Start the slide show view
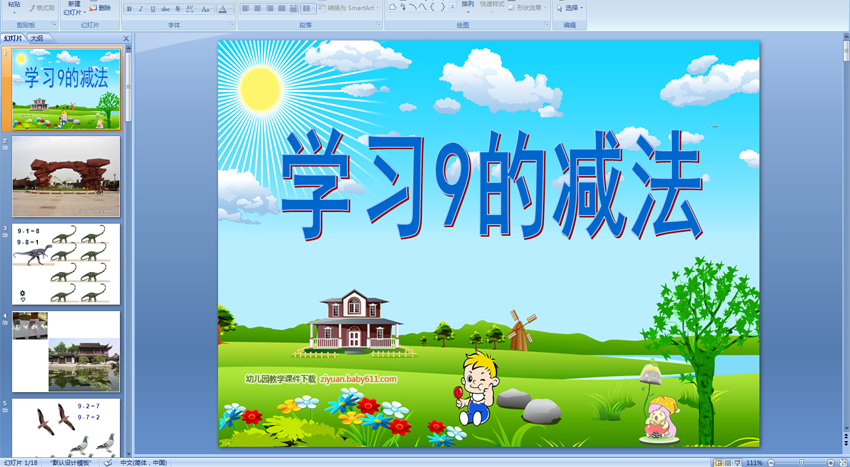 tap(737, 463)
